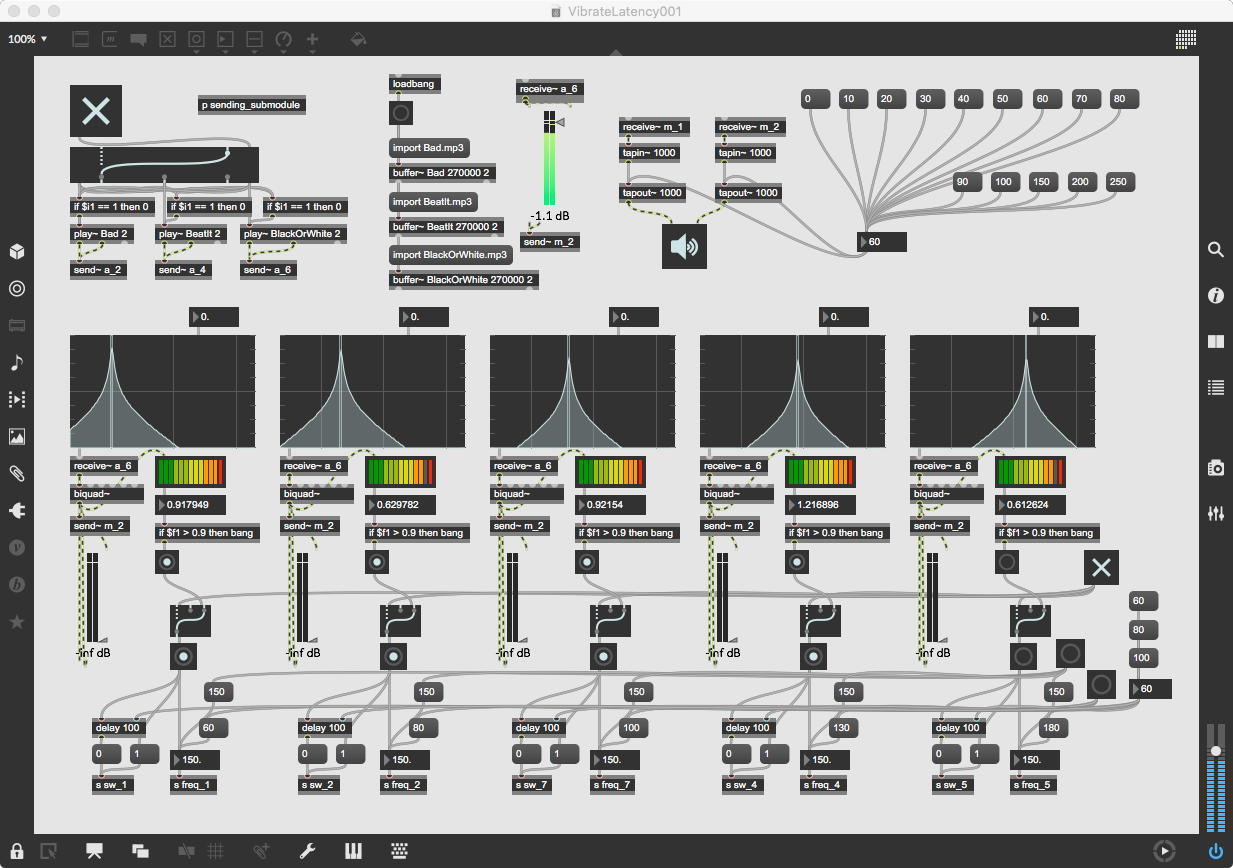Open the global transport clock icon

click(x=1164, y=851)
